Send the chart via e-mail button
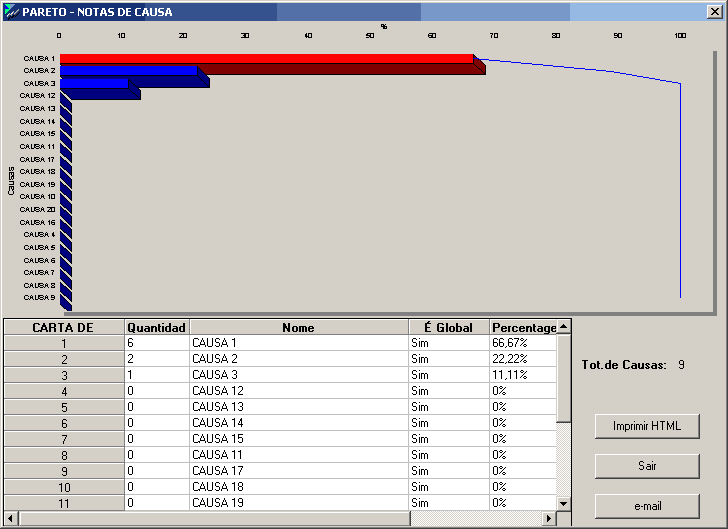 (x=647, y=506)
